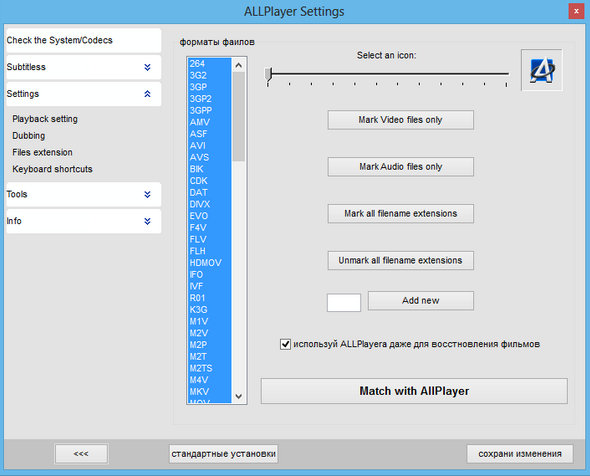The width and height of the screenshot is (590, 476).
Task: Select the 264 extension in list
Action: coord(210,64)
